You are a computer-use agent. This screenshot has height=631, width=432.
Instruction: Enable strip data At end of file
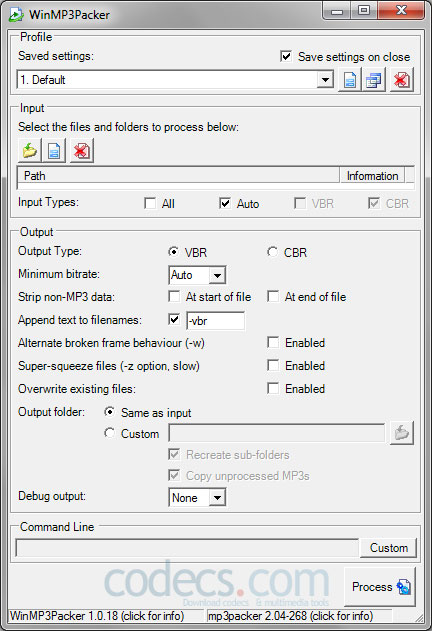(x=273, y=297)
